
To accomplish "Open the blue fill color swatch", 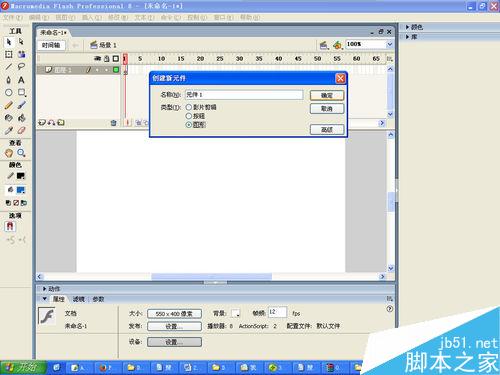I will 21,190.
